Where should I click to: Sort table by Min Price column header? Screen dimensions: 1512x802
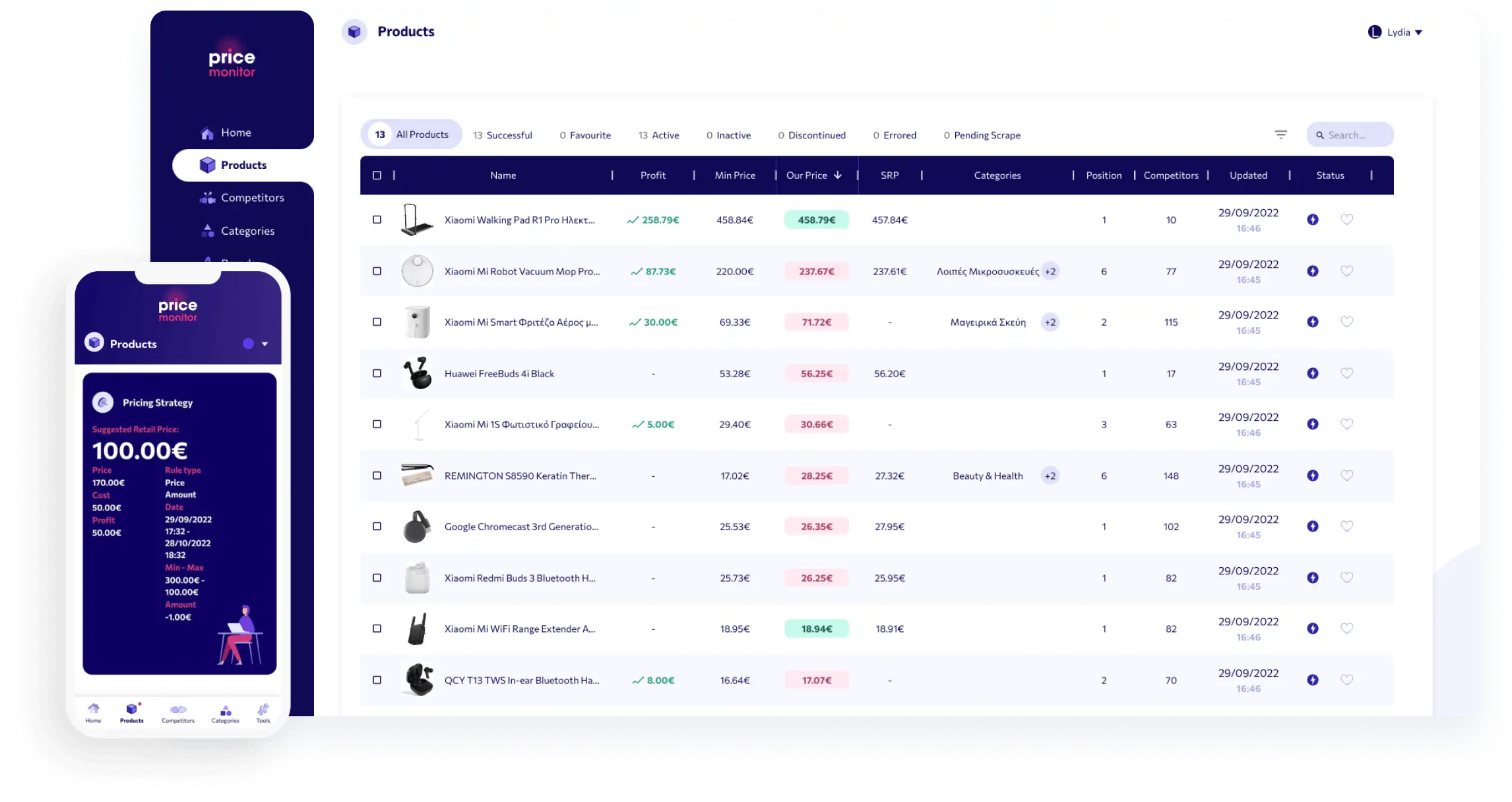tap(735, 175)
